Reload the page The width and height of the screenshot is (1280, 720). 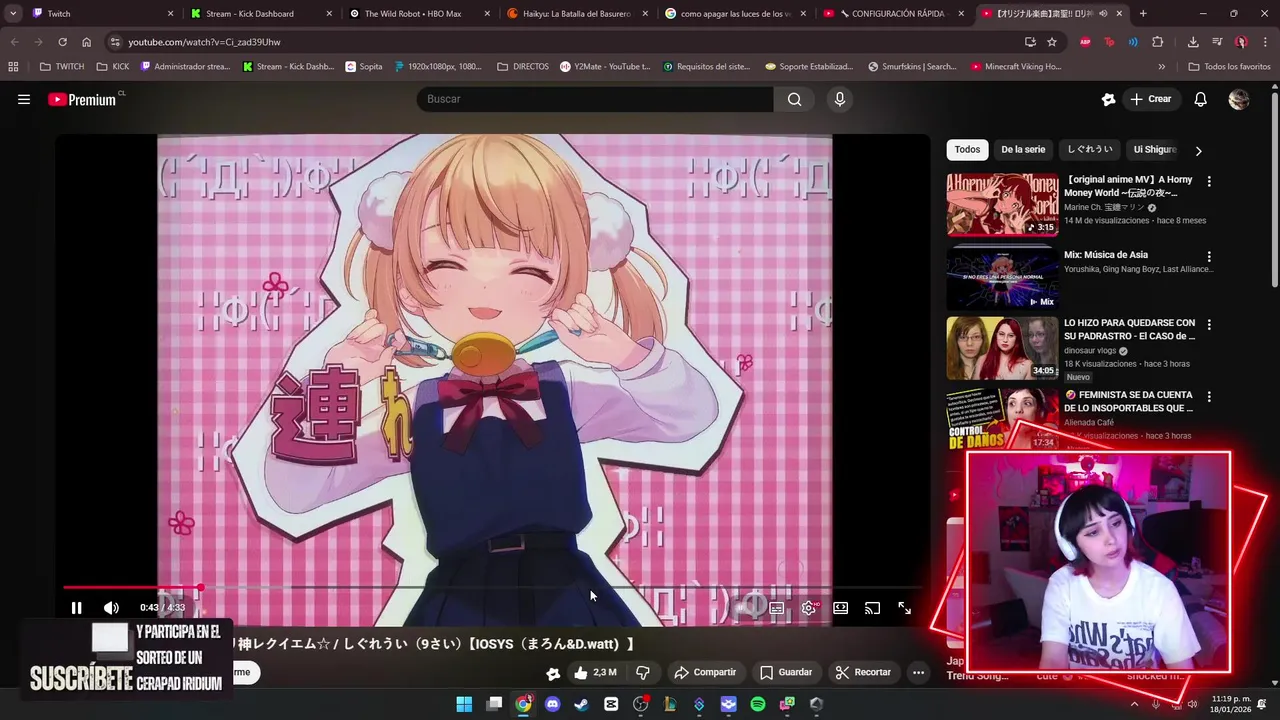coord(62,42)
